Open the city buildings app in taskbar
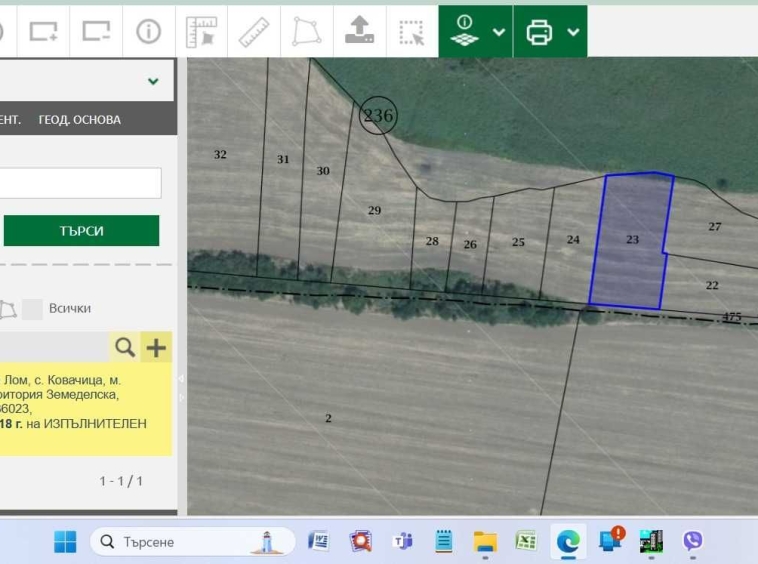 point(651,541)
